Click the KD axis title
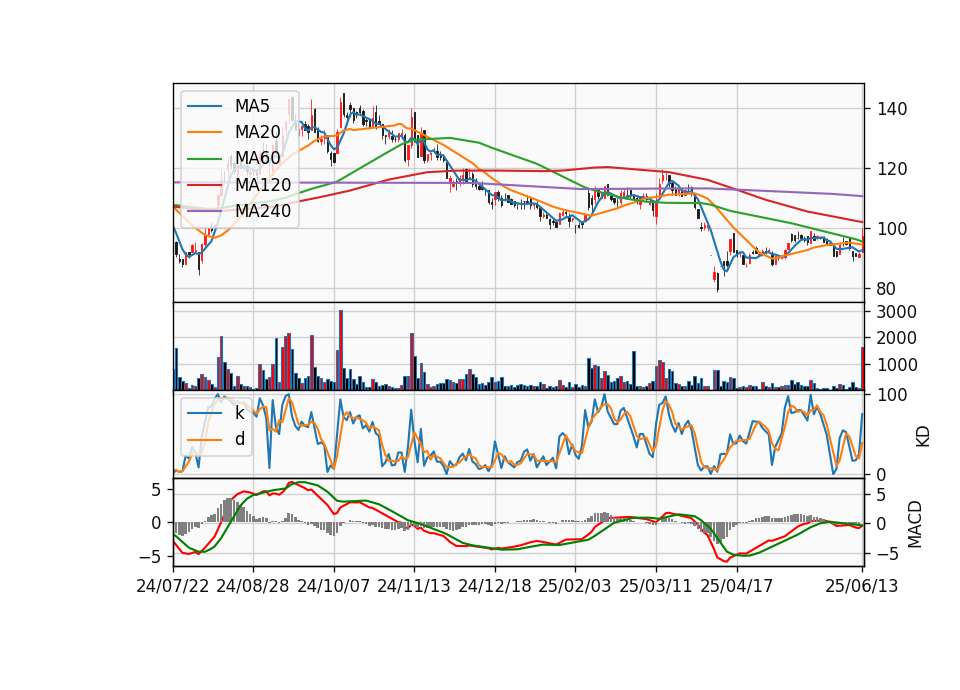960x690 pixels. tap(923, 437)
